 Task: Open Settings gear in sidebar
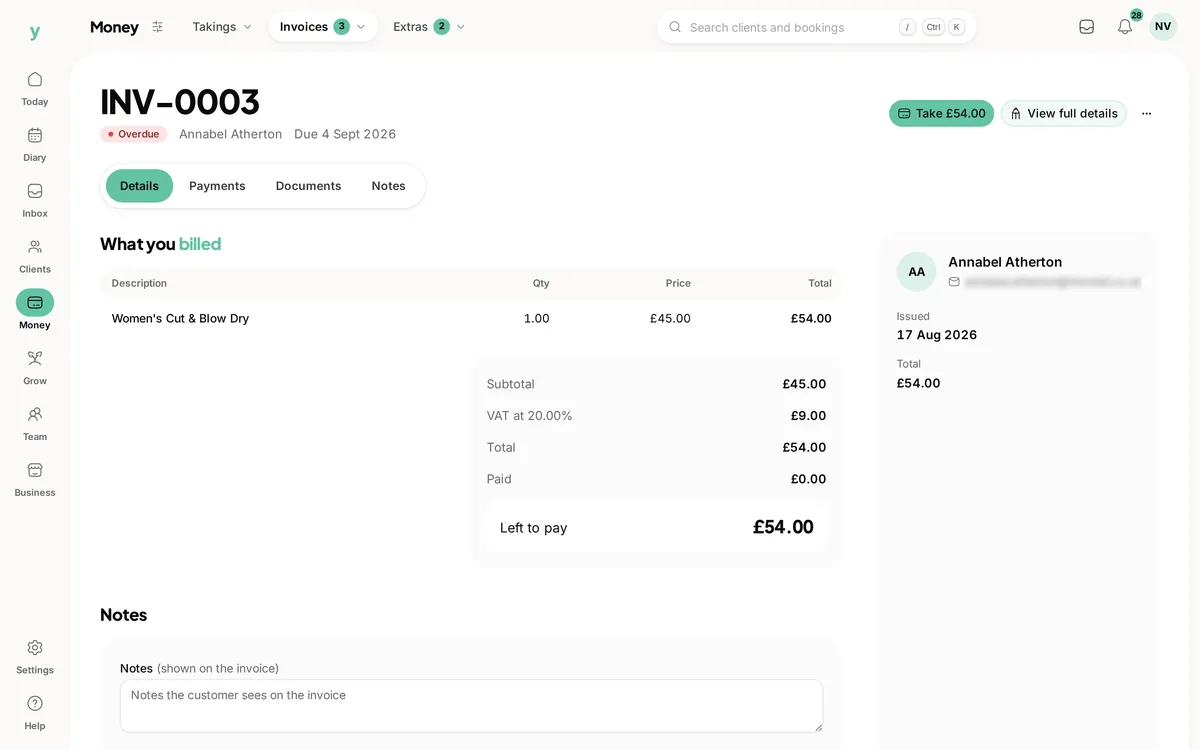click(x=35, y=647)
